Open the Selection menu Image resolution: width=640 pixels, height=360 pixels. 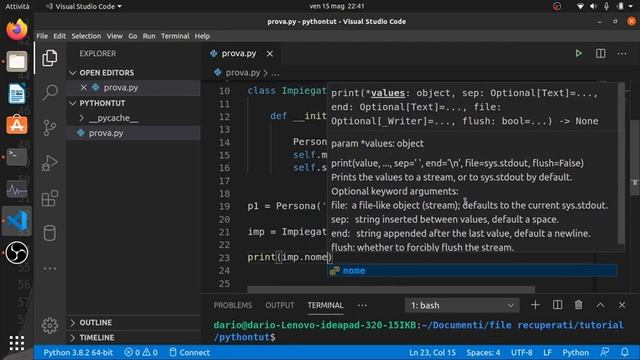[86, 36]
